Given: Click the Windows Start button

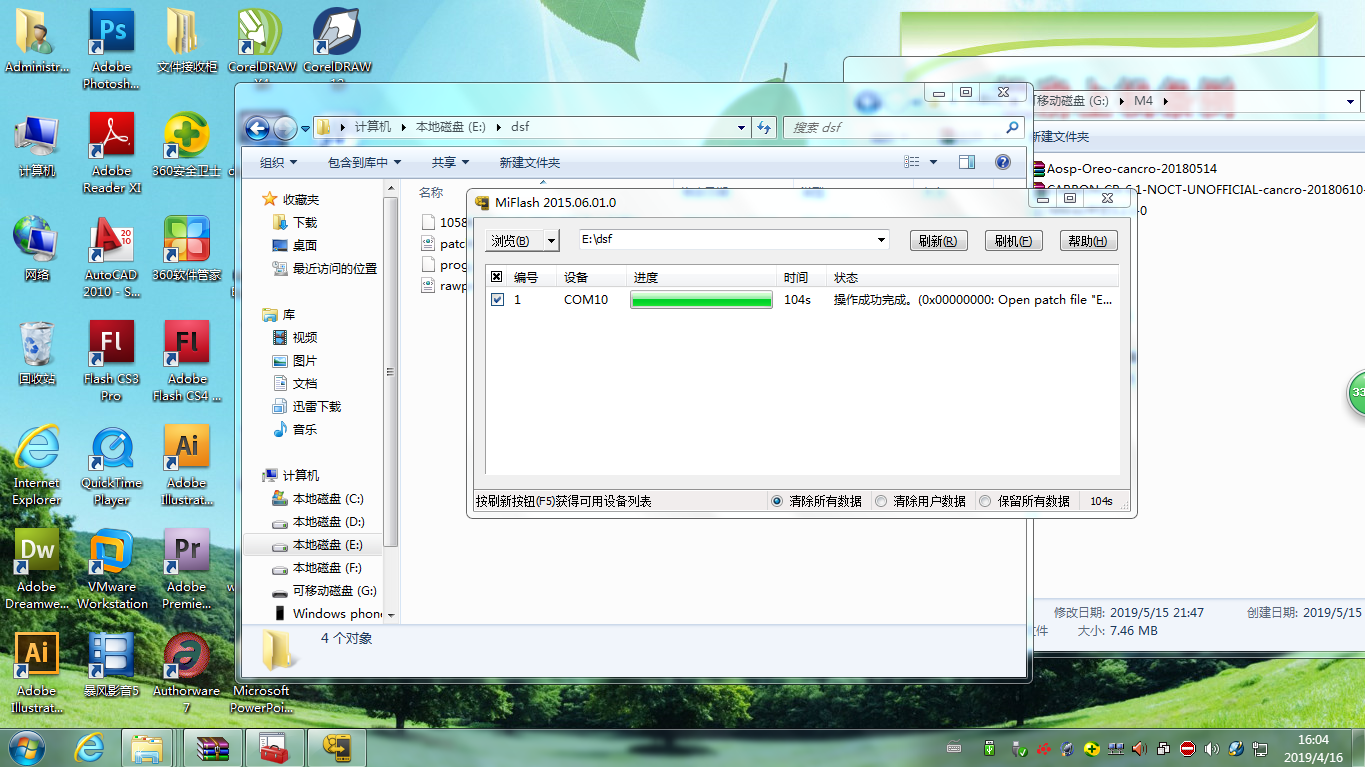Looking at the screenshot, I should pyautogui.click(x=27, y=746).
